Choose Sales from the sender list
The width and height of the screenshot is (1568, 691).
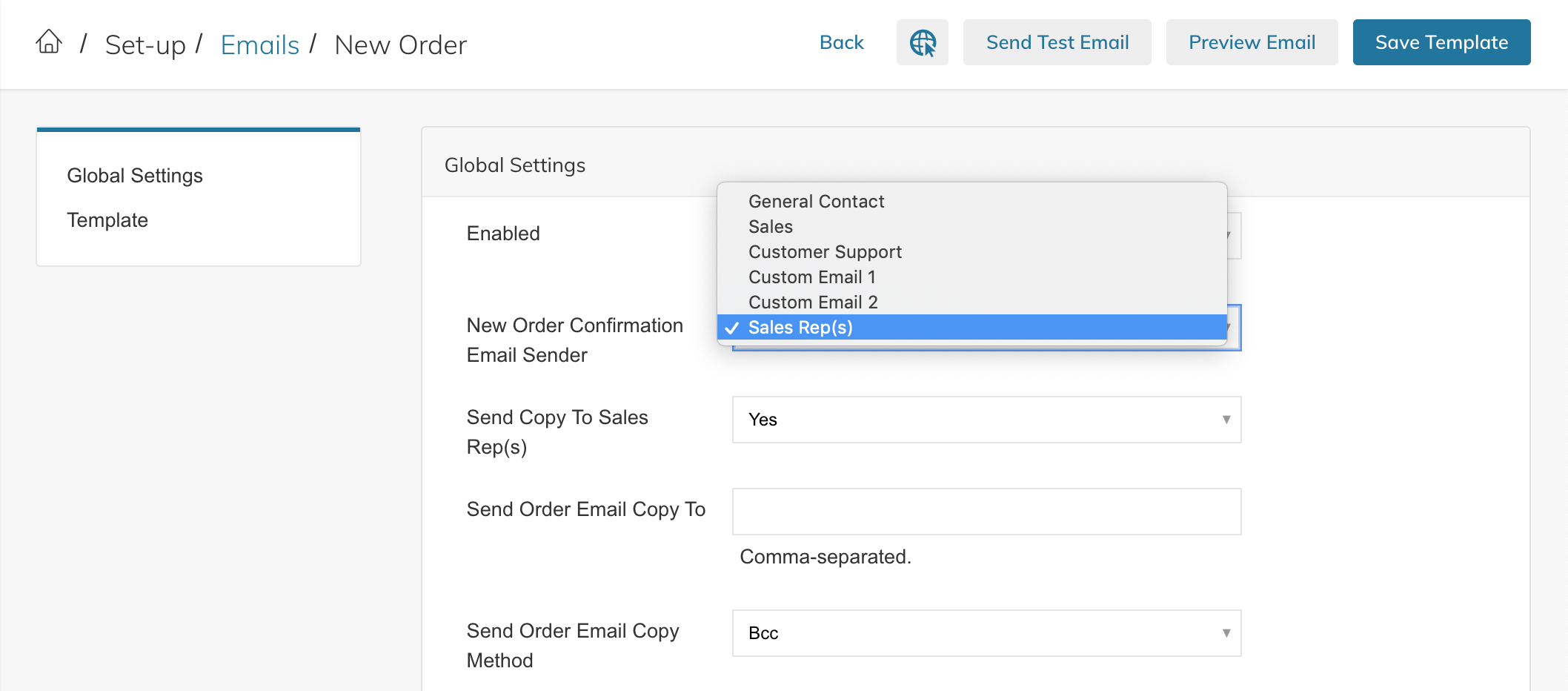[x=972, y=227]
